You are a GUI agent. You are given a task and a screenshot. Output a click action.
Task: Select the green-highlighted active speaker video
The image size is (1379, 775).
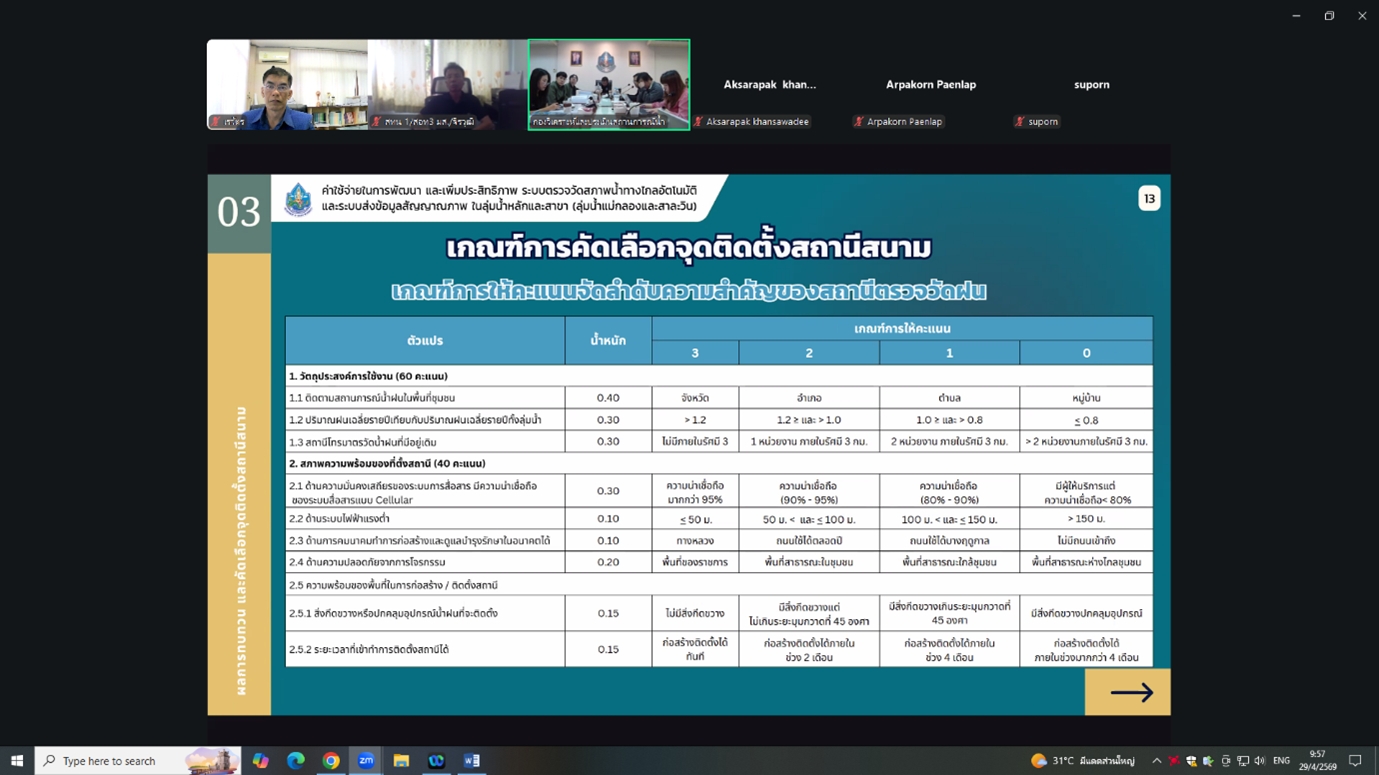608,84
